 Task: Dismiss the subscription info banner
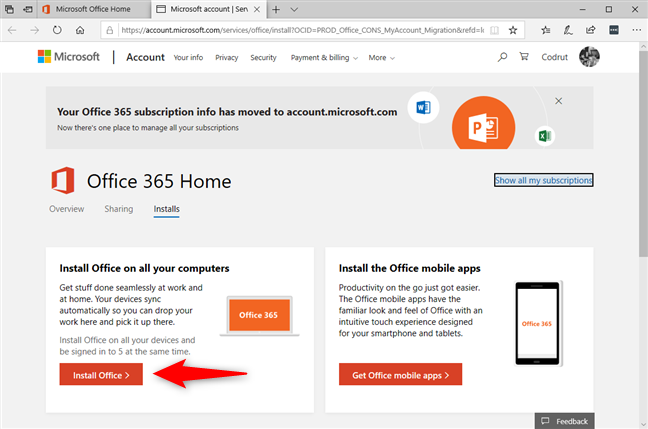[x=558, y=101]
